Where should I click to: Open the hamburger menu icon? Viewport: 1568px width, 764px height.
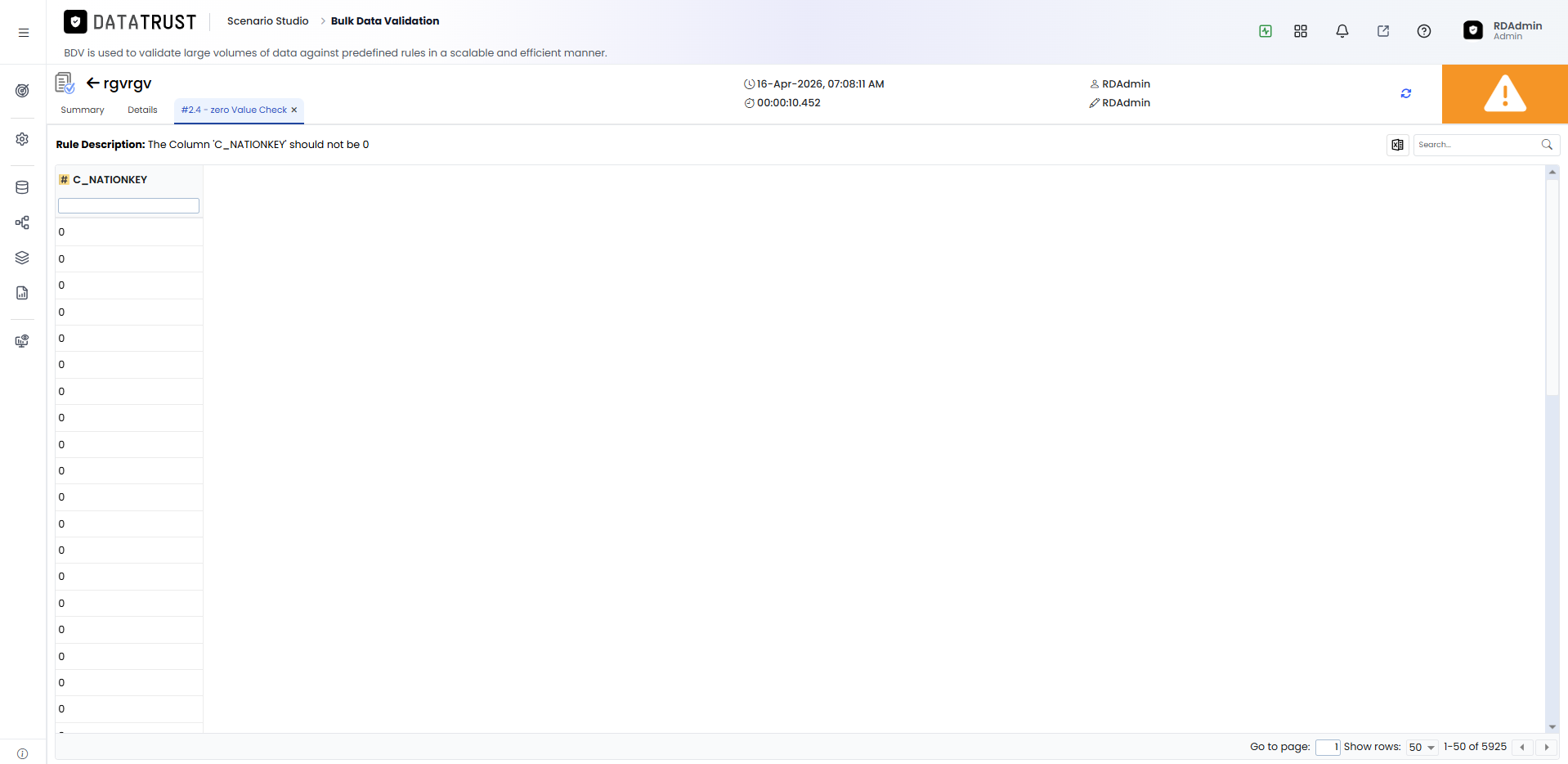(x=24, y=33)
